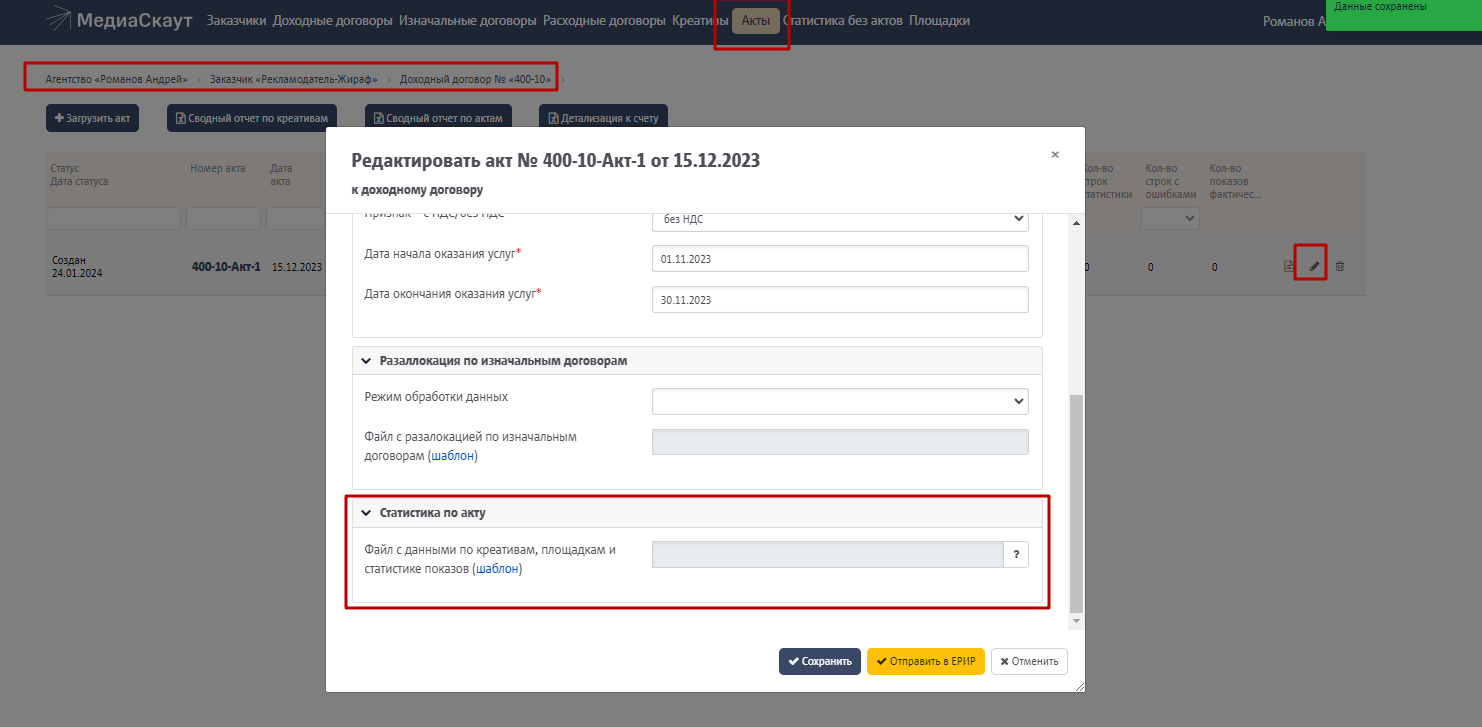Close the edit act dialog with the X
Image resolution: width=1482 pixels, height=727 pixels.
1055,155
